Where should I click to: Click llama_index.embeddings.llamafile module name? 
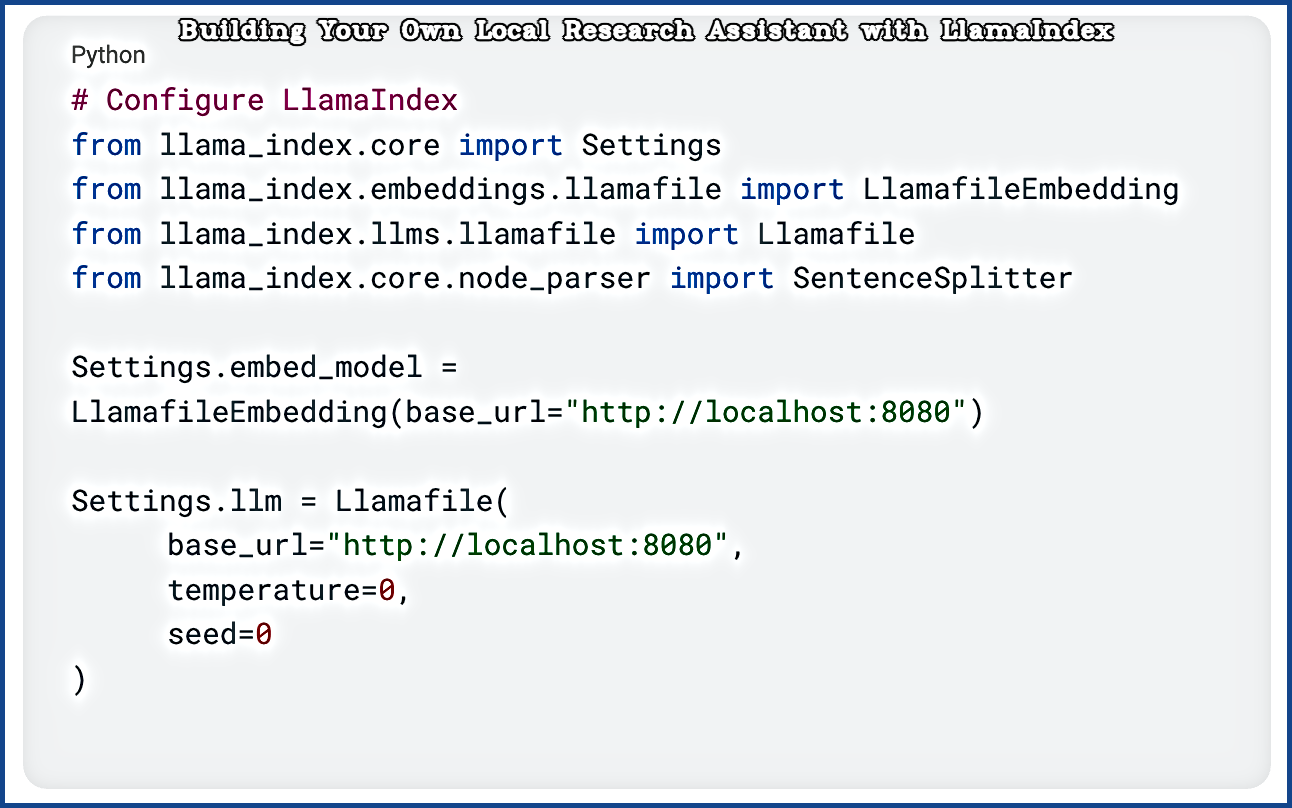[x=440, y=189]
